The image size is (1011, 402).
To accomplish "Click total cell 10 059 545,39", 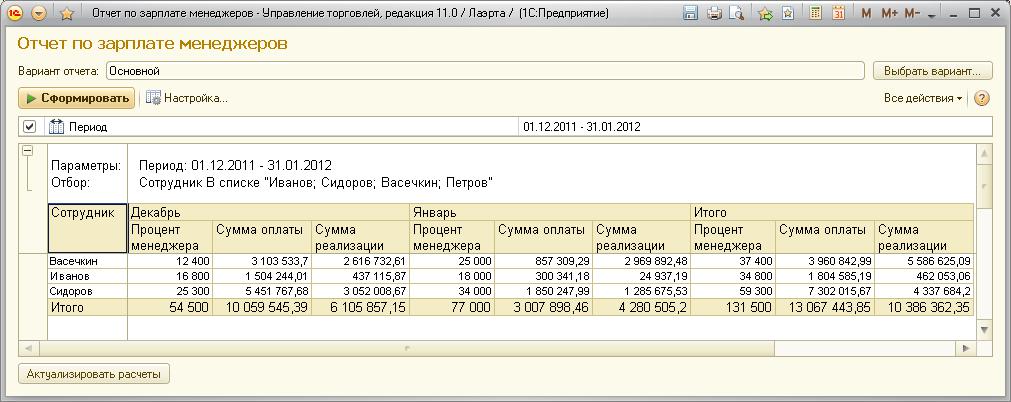I will pos(262,307).
